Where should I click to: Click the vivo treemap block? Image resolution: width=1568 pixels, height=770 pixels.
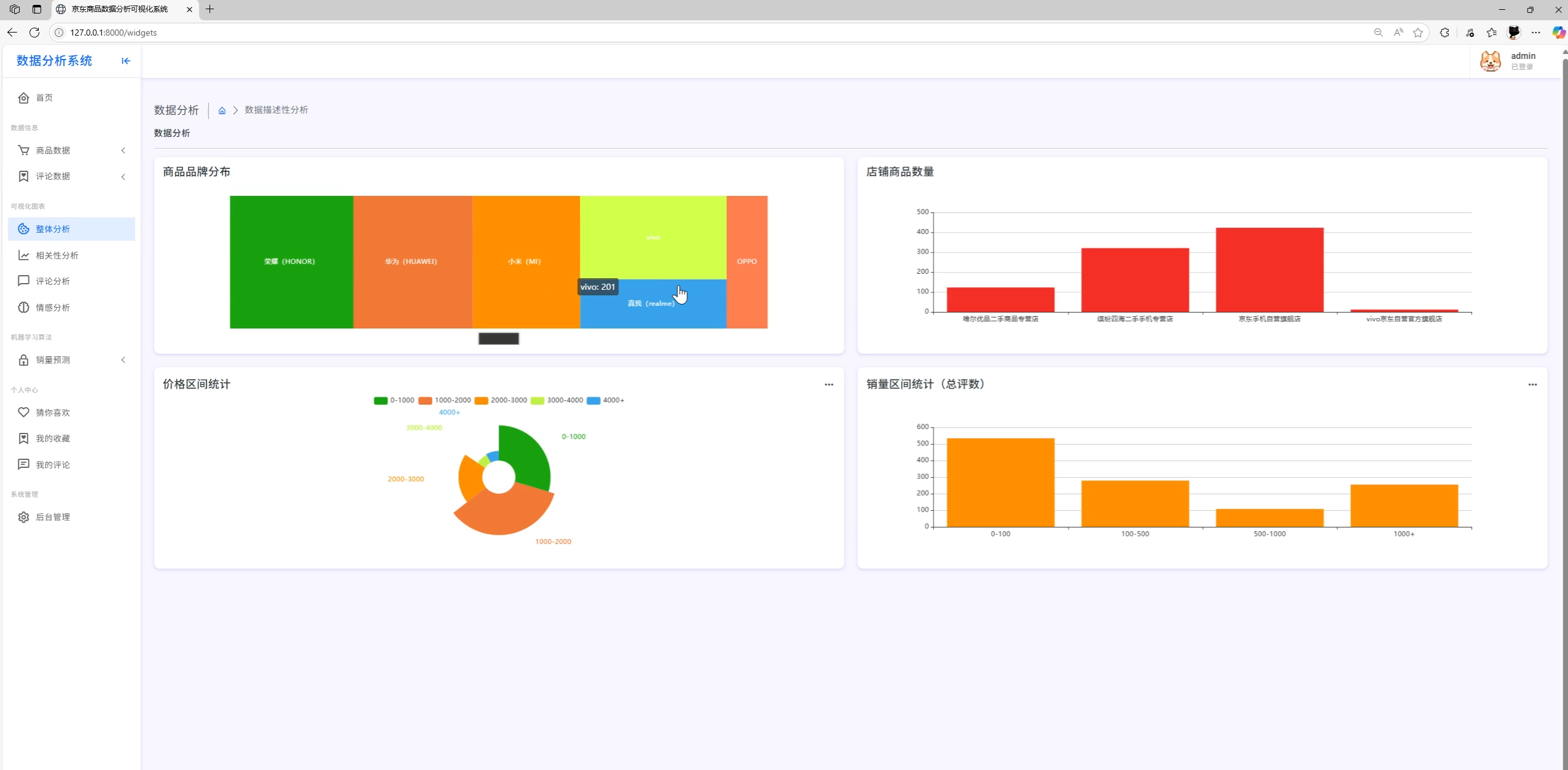click(653, 238)
